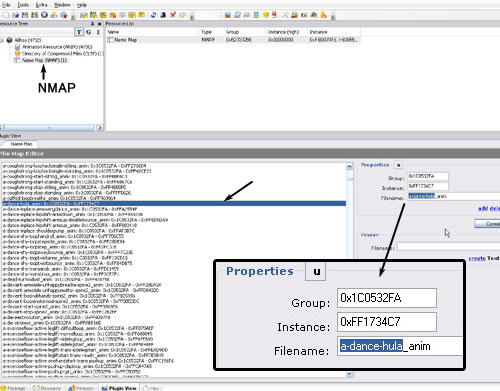500x391 pixels.
Task: Click the black hat toolbar icon
Action: [163, 15]
